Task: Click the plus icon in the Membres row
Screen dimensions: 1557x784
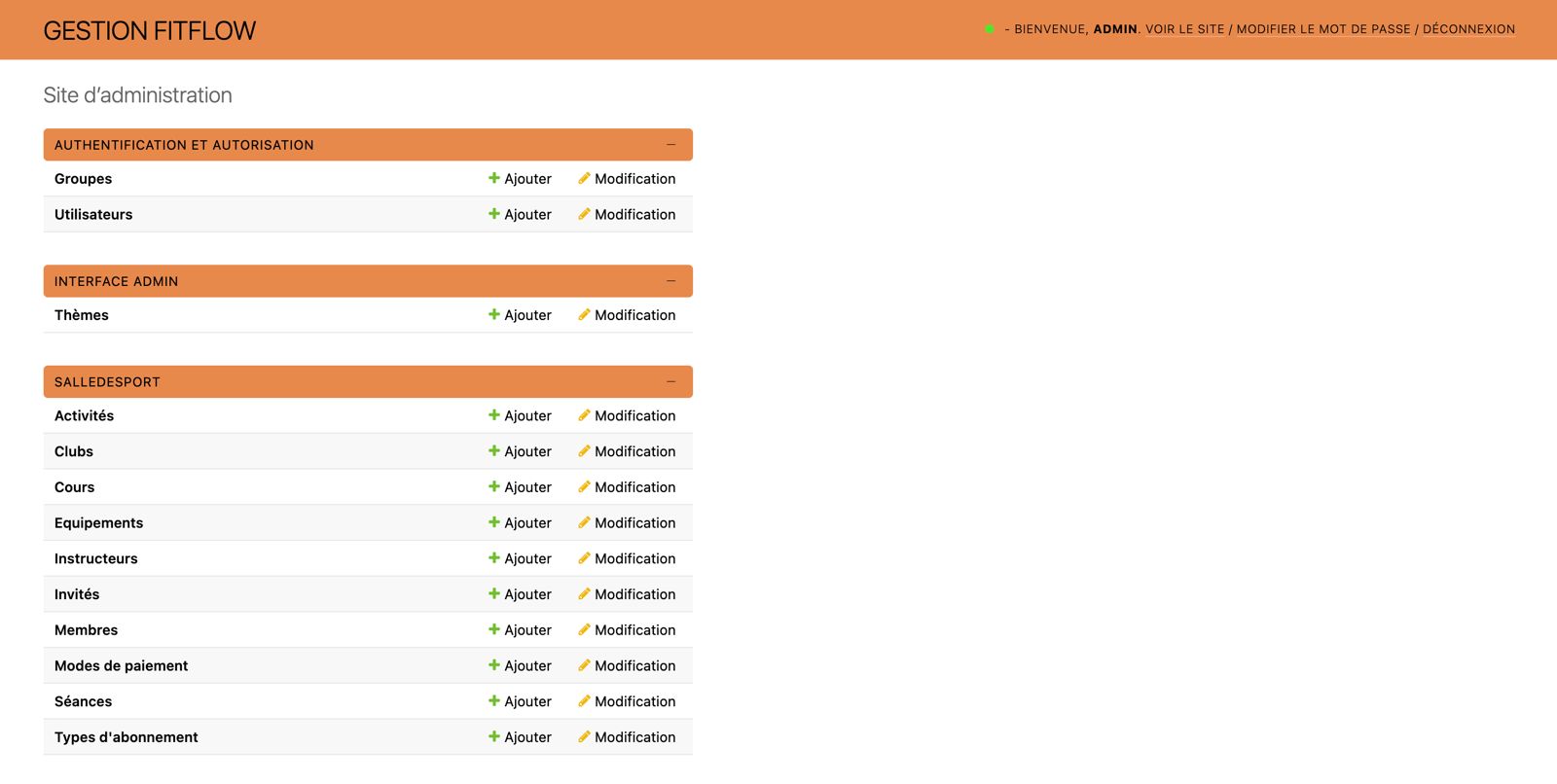Action: 494,629
